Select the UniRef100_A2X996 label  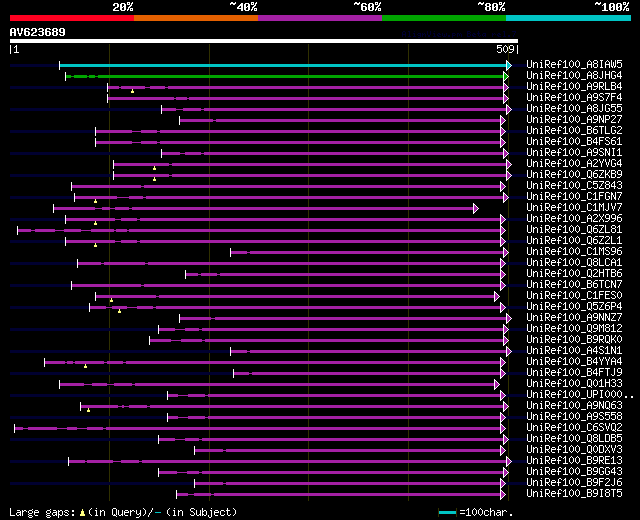click(574, 219)
